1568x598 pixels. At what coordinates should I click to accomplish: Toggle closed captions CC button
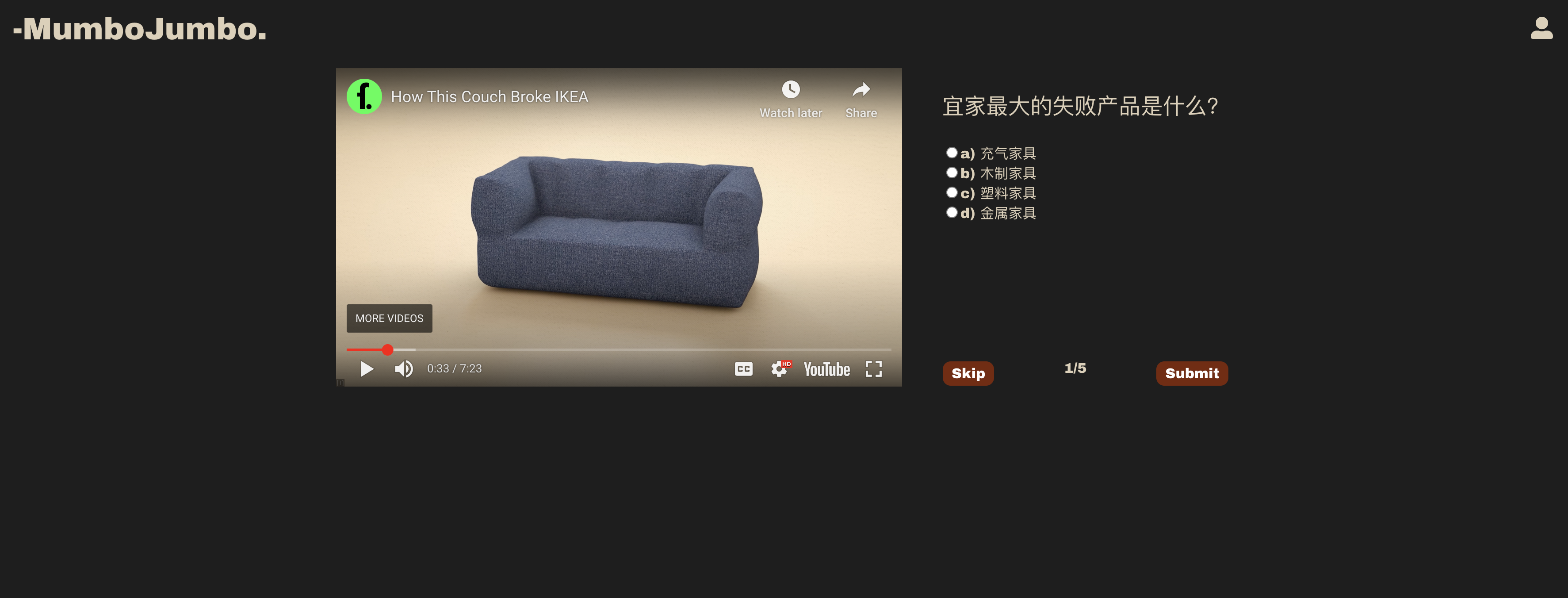coord(743,369)
